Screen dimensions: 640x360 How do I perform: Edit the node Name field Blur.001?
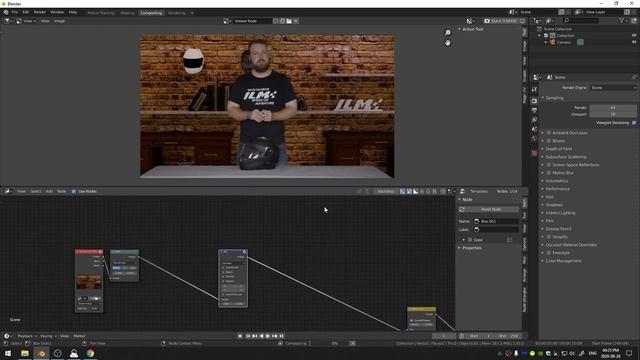point(496,221)
